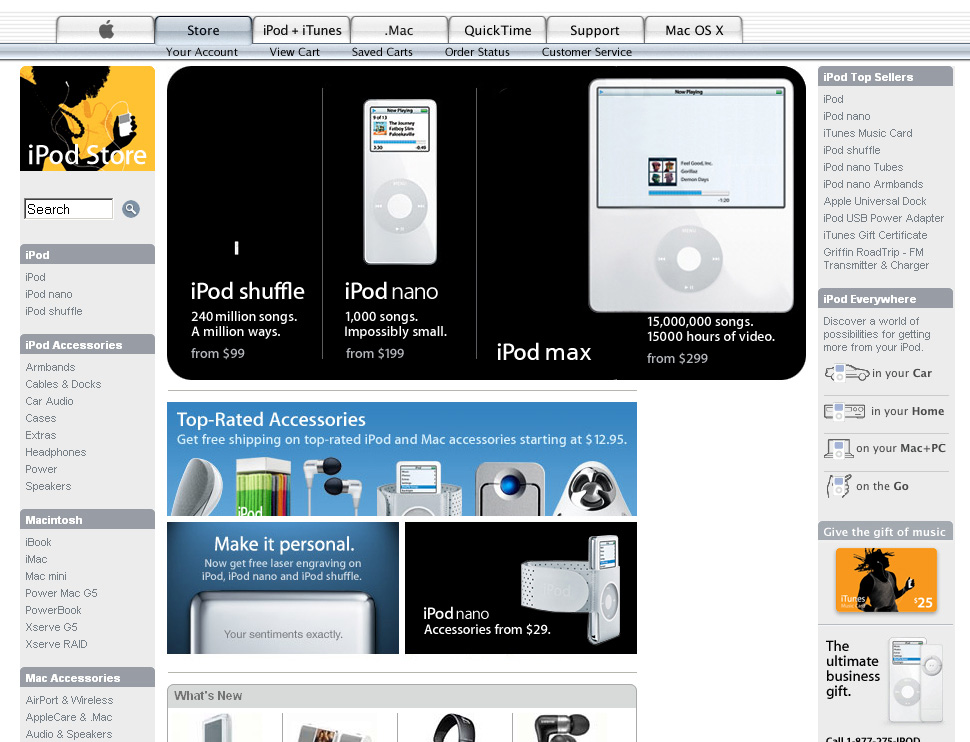
Task: Click the iPod max heading in hero banner
Action: click(544, 352)
